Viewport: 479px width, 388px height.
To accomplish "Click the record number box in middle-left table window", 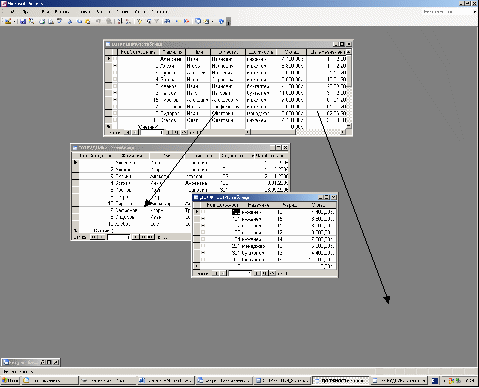I will [x=119, y=237].
